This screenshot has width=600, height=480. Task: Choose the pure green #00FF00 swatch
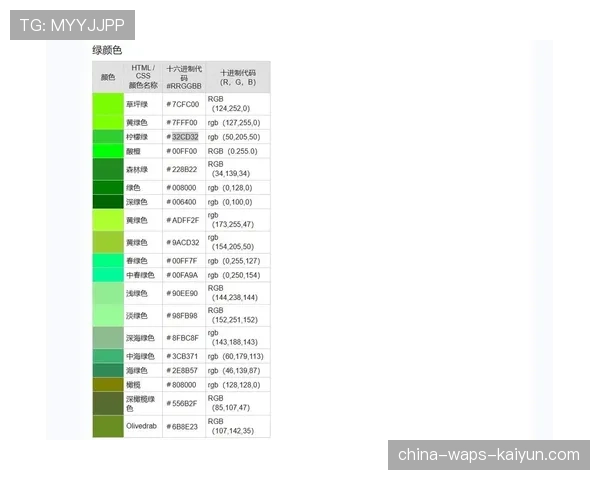pos(108,151)
